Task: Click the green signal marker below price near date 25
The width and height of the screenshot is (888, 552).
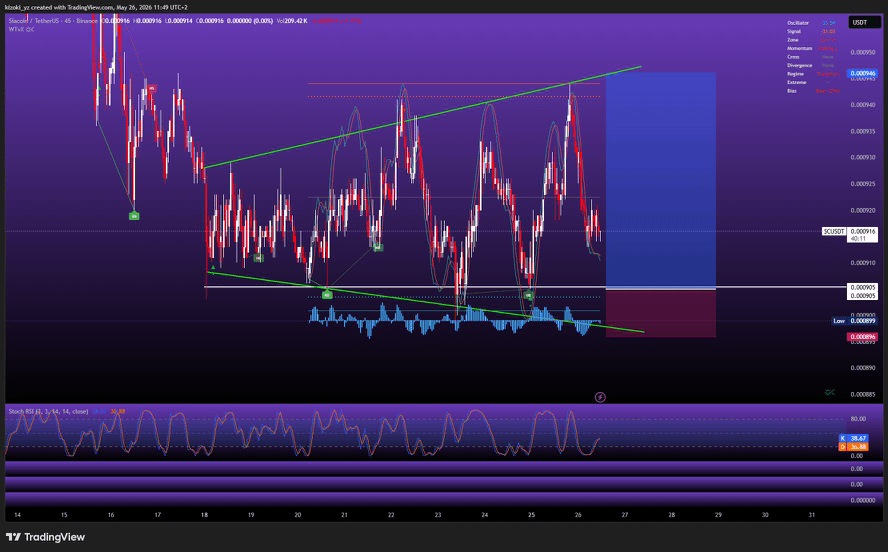Action: click(528, 295)
